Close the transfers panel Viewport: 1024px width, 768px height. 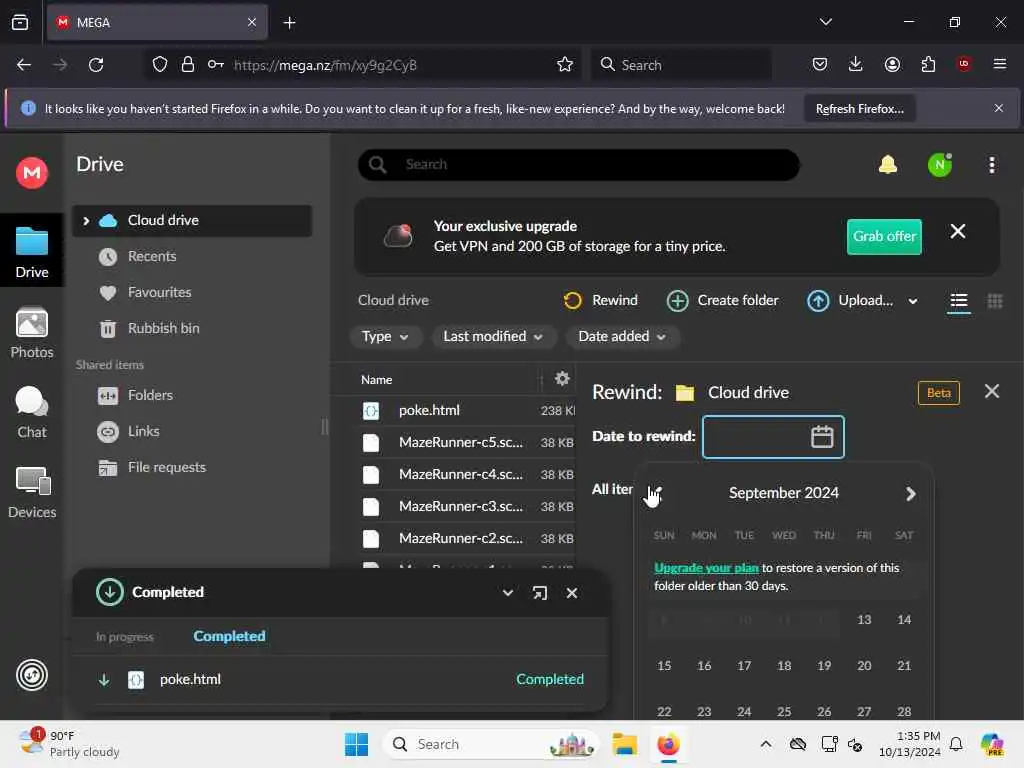571,592
